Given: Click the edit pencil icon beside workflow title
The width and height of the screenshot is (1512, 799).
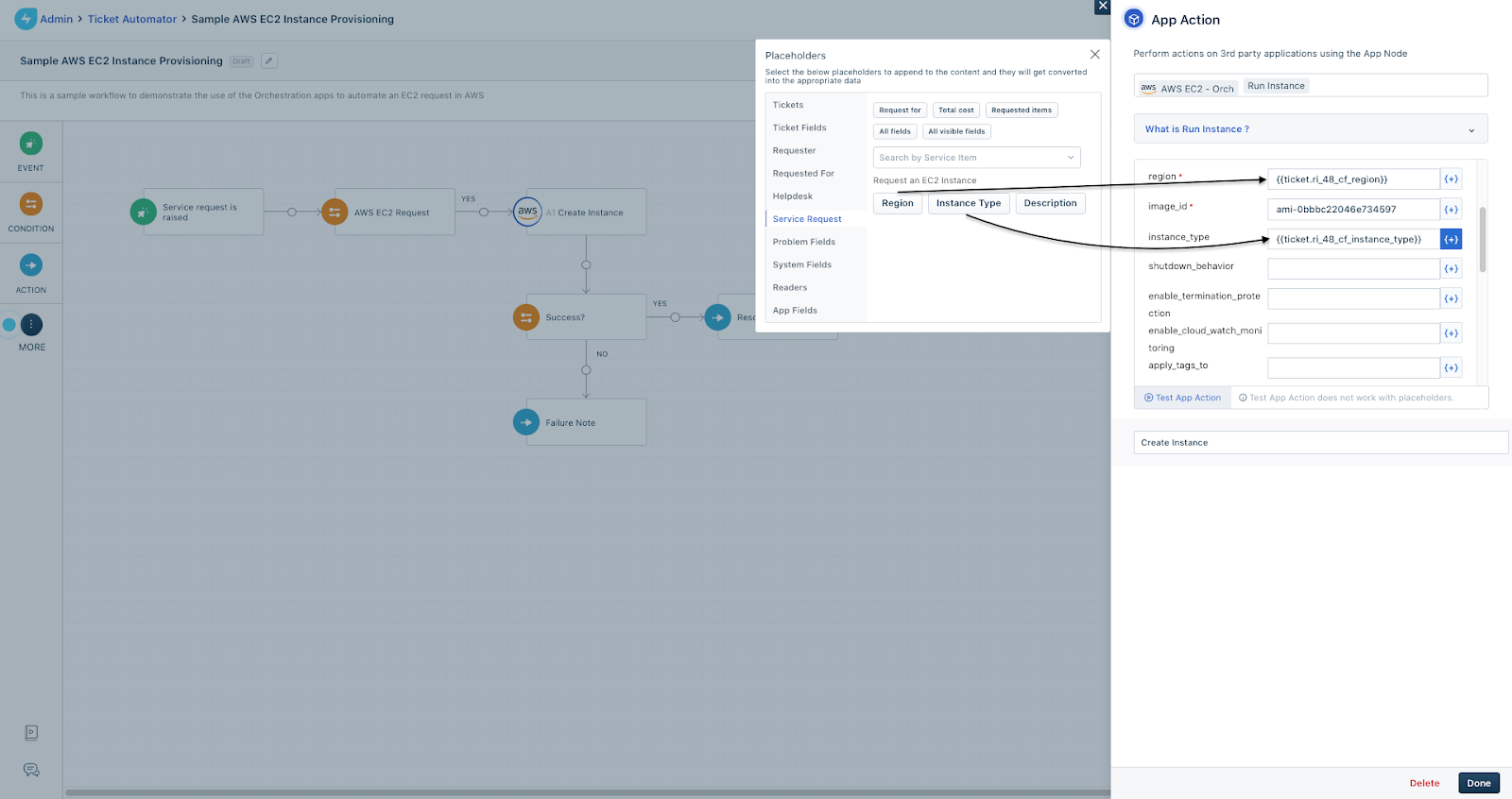Looking at the screenshot, I should (x=269, y=60).
